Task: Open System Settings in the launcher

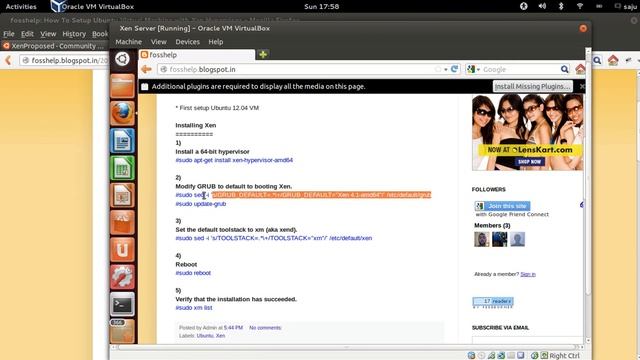Action: (x=122, y=277)
